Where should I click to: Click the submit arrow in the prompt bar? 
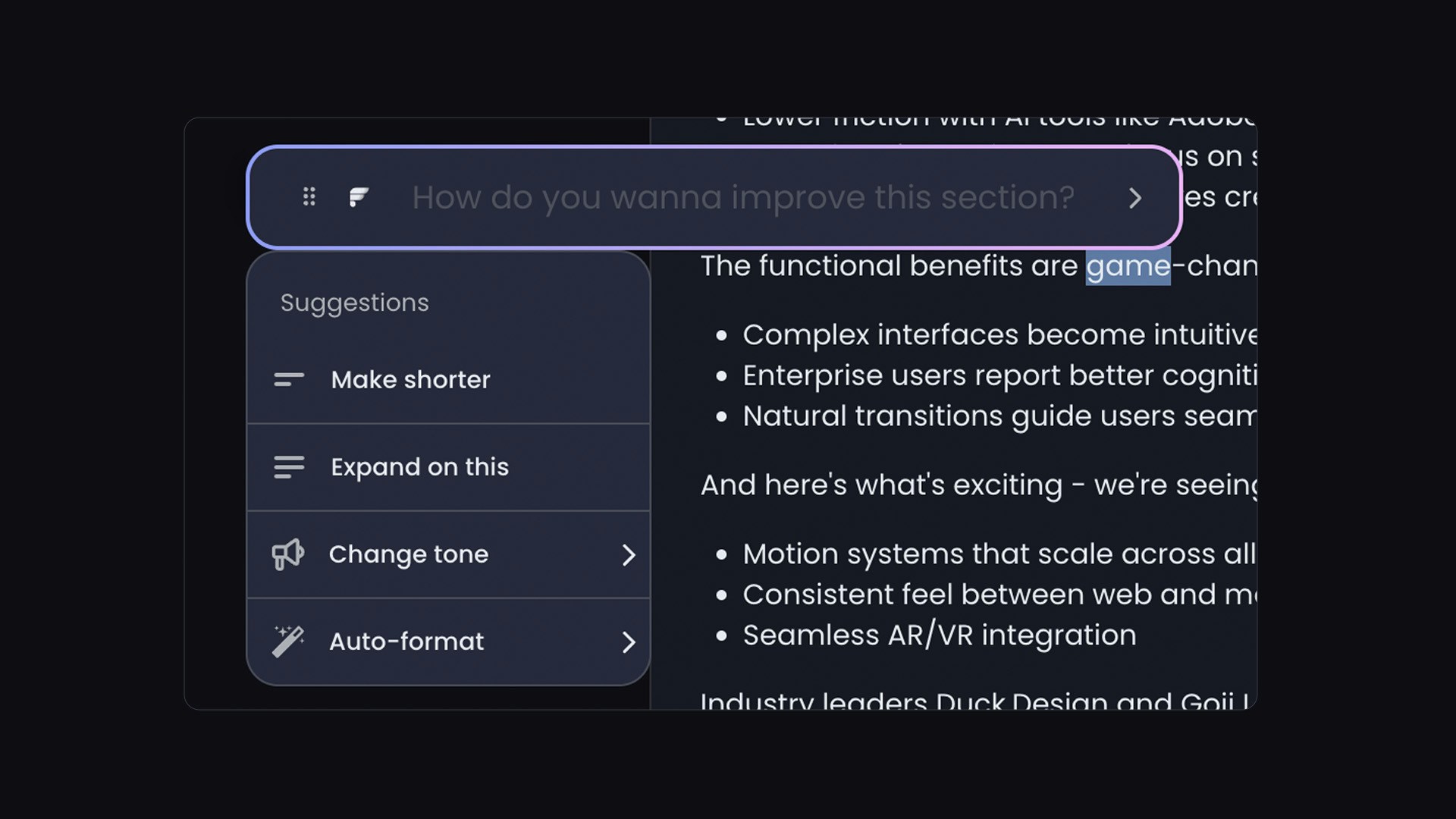tap(1135, 198)
